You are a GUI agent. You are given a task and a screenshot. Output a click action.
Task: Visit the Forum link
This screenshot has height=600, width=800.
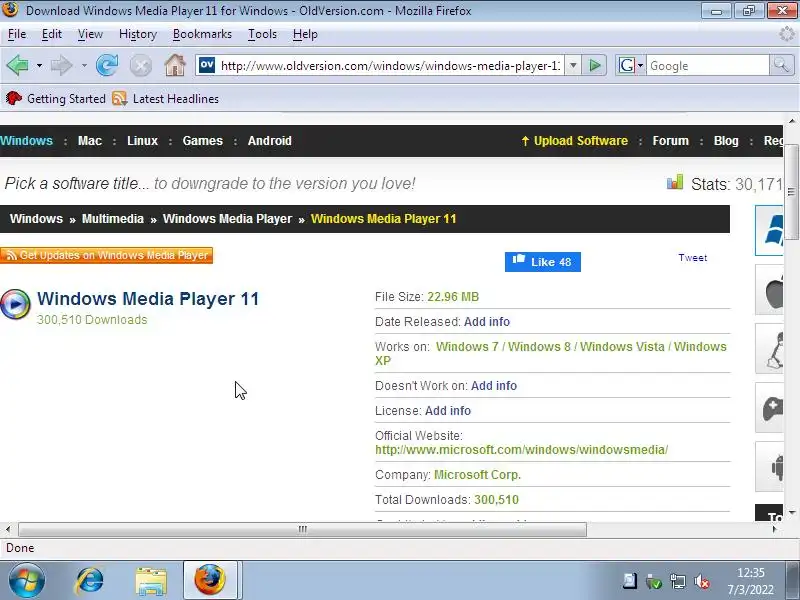point(670,141)
